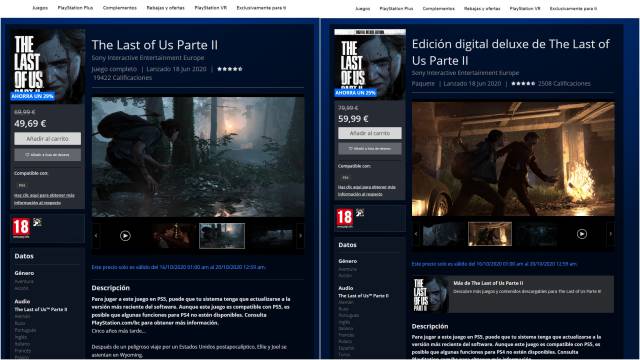Open Juegos menu in left navigation bar
The image size is (640, 360).
point(40,8)
